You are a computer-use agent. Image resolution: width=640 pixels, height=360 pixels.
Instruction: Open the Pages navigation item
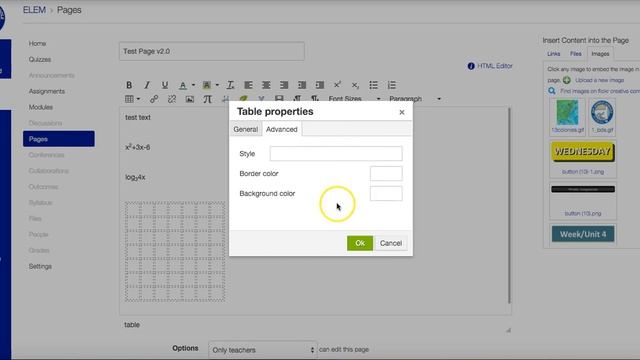(x=59, y=139)
